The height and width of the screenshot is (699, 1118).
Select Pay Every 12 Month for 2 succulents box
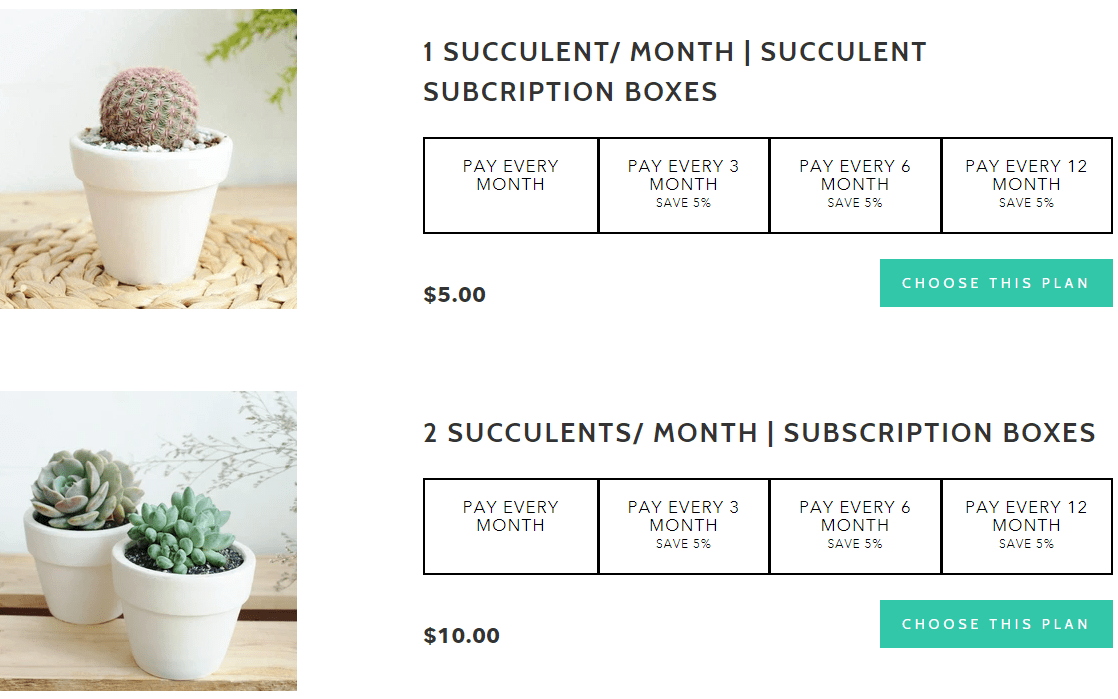[x=1026, y=526]
